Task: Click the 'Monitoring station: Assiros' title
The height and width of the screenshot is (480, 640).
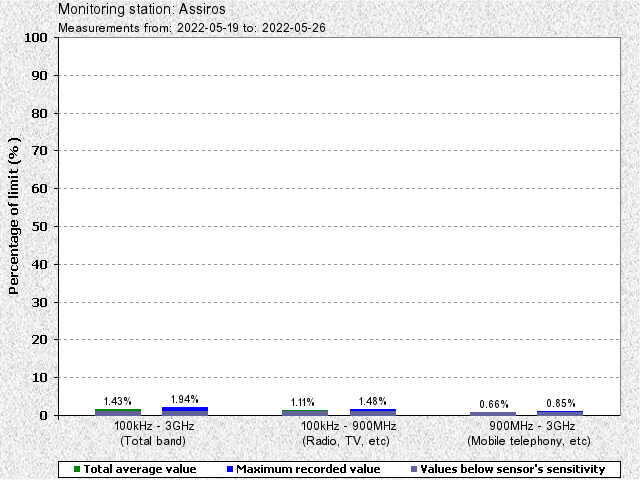Action: 135,10
